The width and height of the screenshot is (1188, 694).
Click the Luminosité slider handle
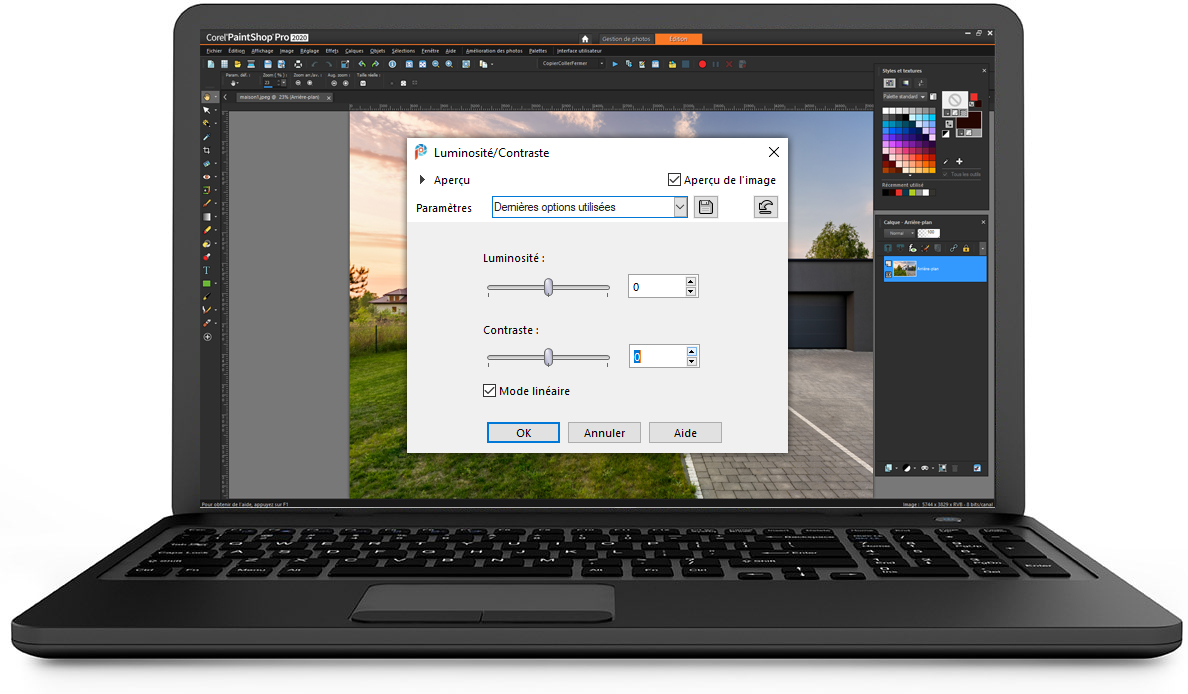tap(548, 287)
